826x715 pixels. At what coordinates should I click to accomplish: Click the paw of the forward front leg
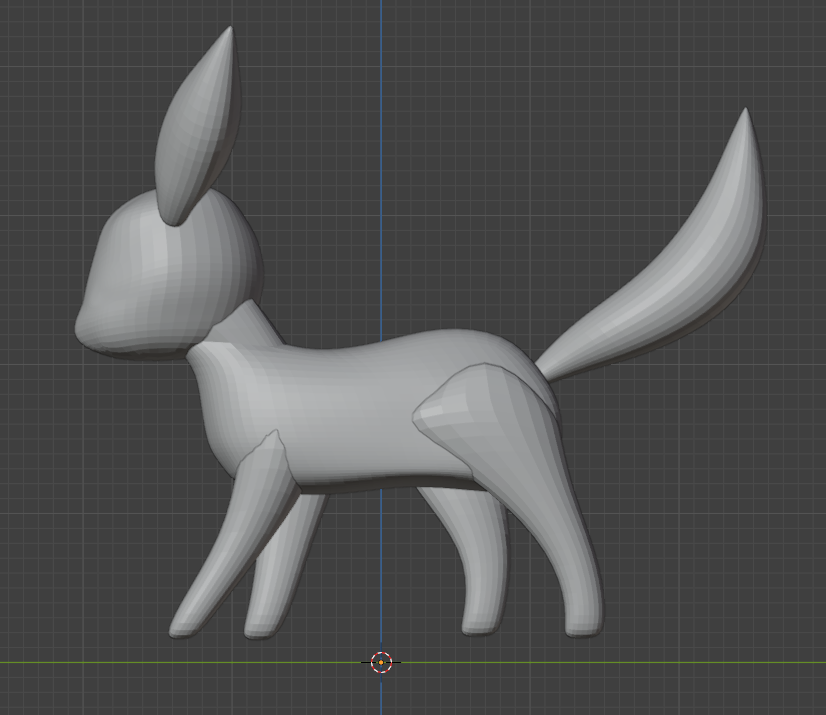click(x=185, y=625)
